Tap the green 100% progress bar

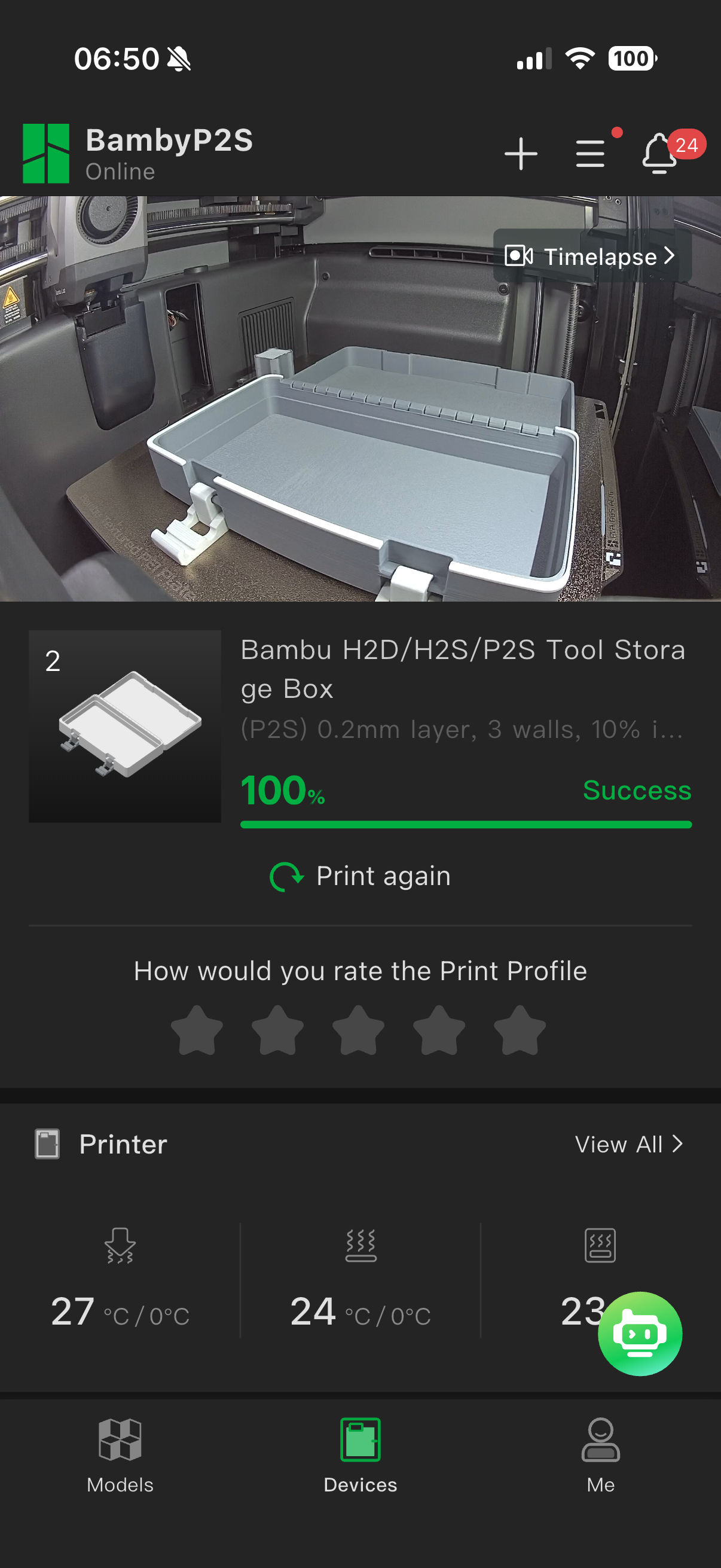click(466, 824)
